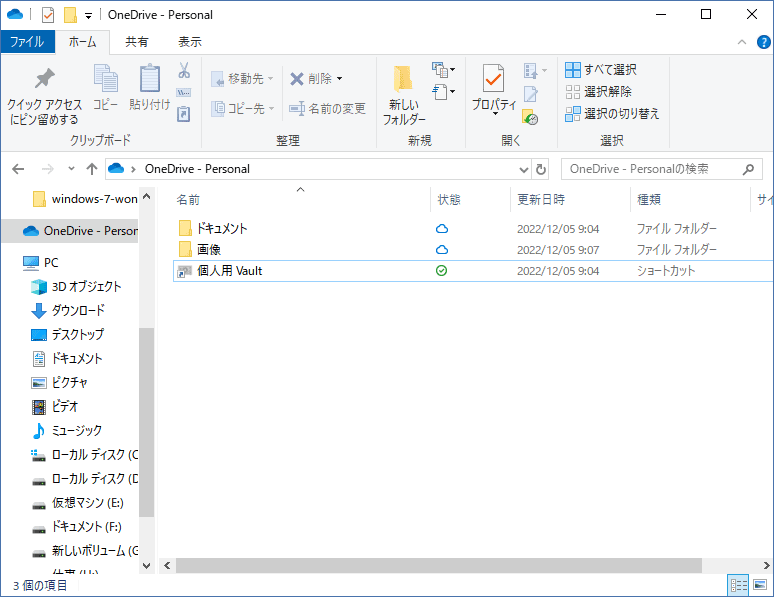The width and height of the screenshot is (774, 597).
Task: Select the ドキュメント folder in the file list
Action: (x=221, y=228)
